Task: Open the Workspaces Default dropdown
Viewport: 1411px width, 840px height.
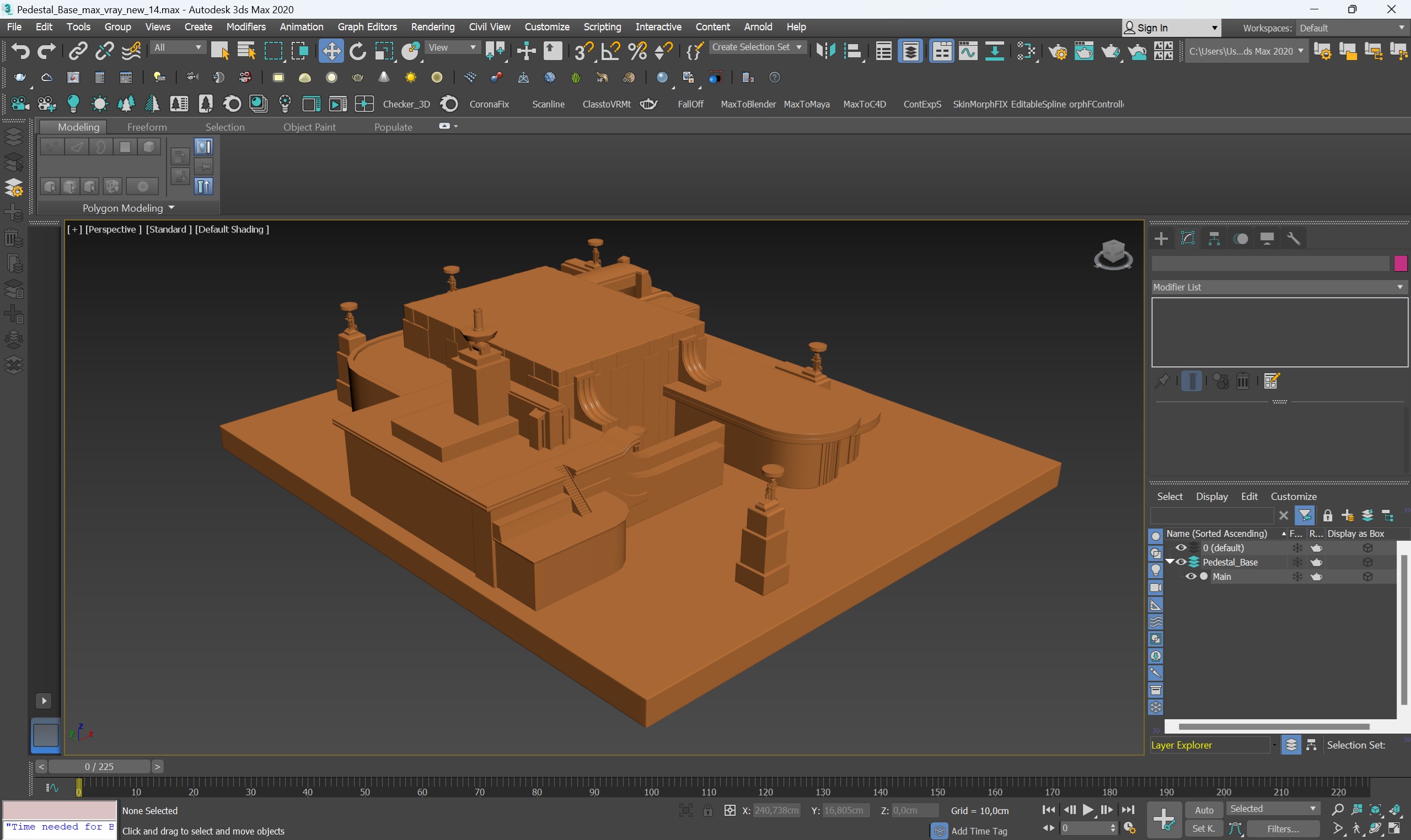Action: [x=1351, y=28]
